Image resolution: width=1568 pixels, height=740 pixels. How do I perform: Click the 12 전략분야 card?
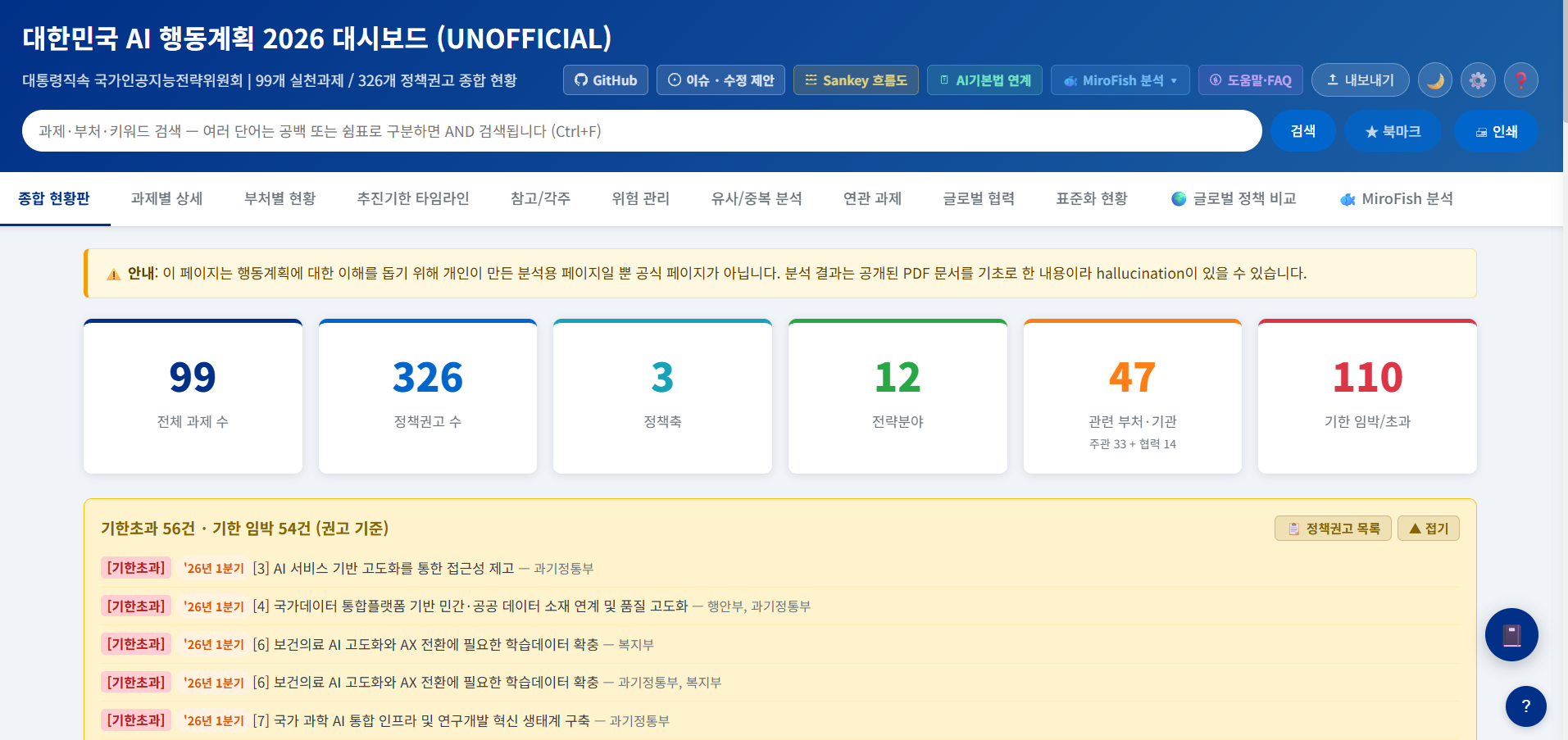pos(898,397)
